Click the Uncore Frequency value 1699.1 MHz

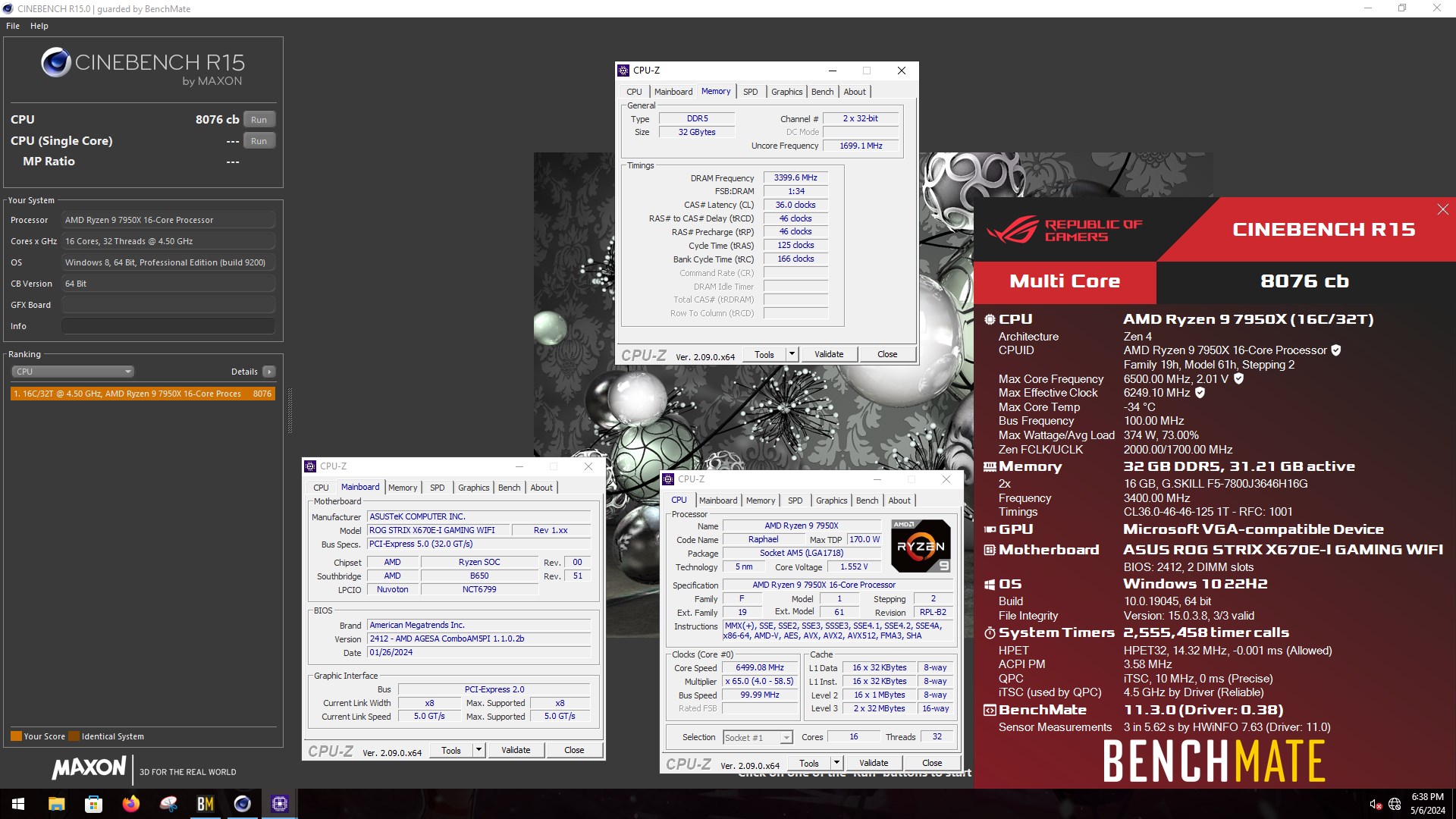point(861,146)
